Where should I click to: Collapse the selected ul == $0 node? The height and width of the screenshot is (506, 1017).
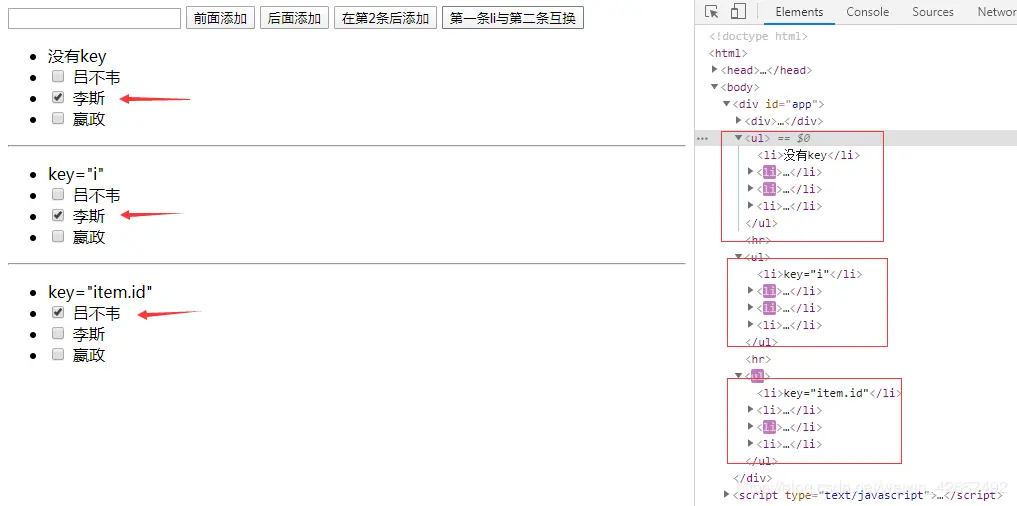point(739,138)
